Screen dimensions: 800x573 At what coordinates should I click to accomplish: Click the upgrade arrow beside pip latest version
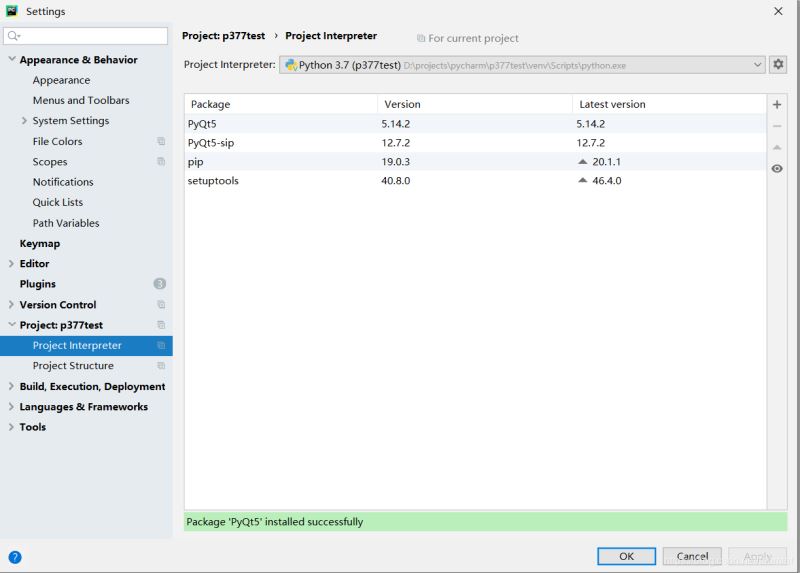coord(583,162)
